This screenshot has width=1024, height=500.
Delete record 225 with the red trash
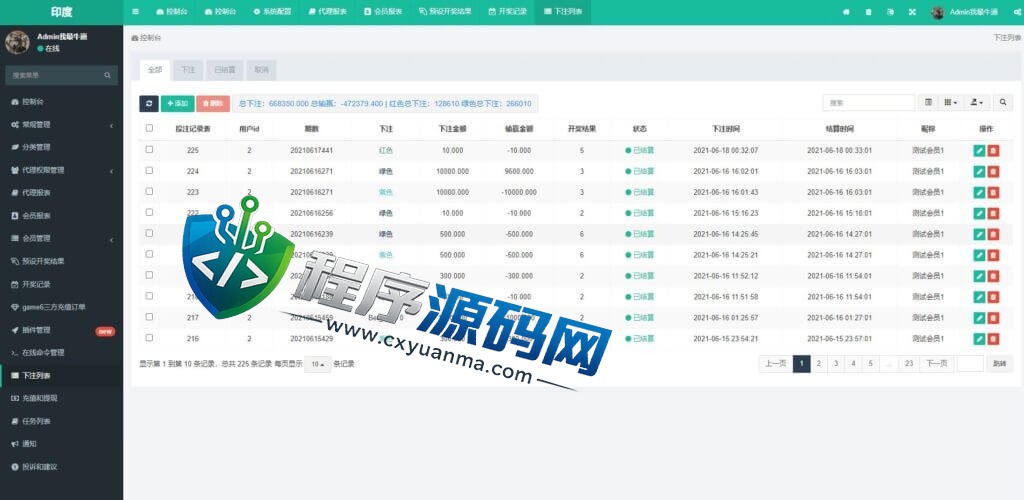[x=993, y=150]
